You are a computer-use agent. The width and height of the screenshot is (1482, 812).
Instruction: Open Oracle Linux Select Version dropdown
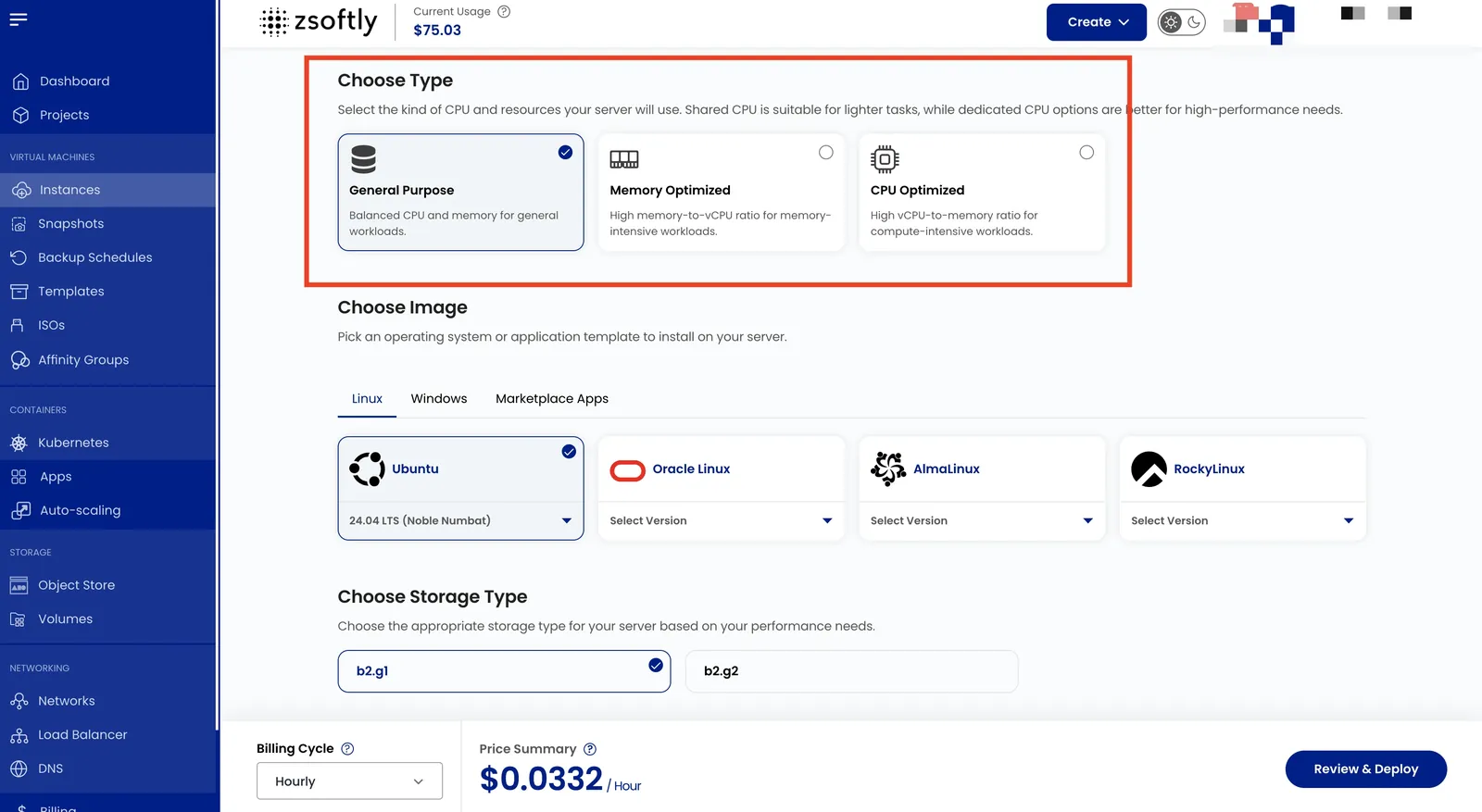click(721, 520)
